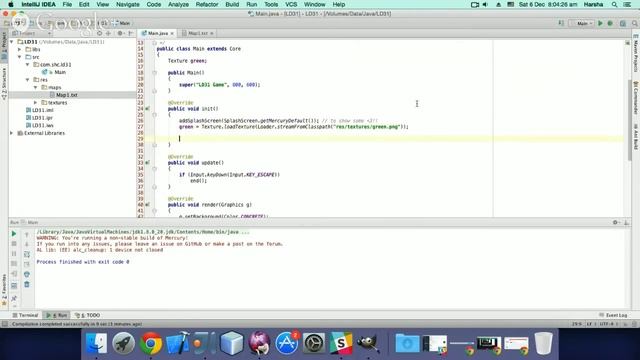Collapse the LD31 root project node
The width and height of the screenshot is (640, 360).
click(x=12, y=42)
